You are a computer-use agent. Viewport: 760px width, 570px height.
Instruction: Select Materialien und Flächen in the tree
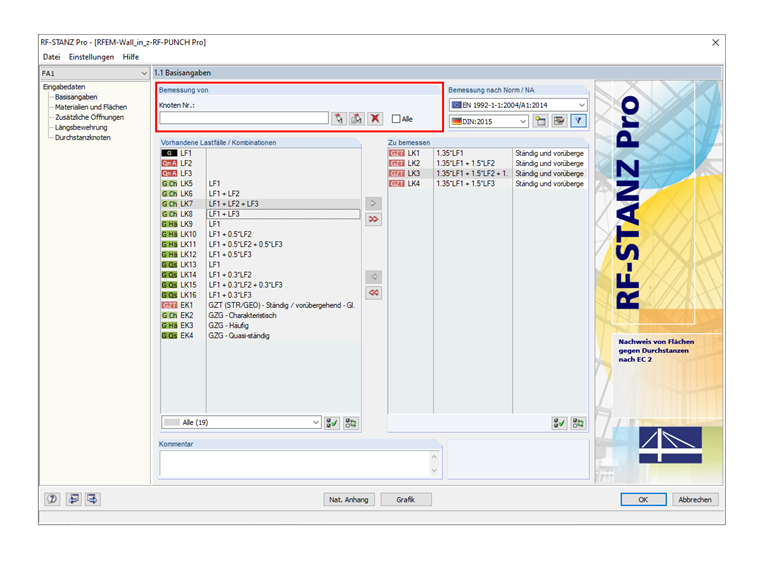(91, 107)
